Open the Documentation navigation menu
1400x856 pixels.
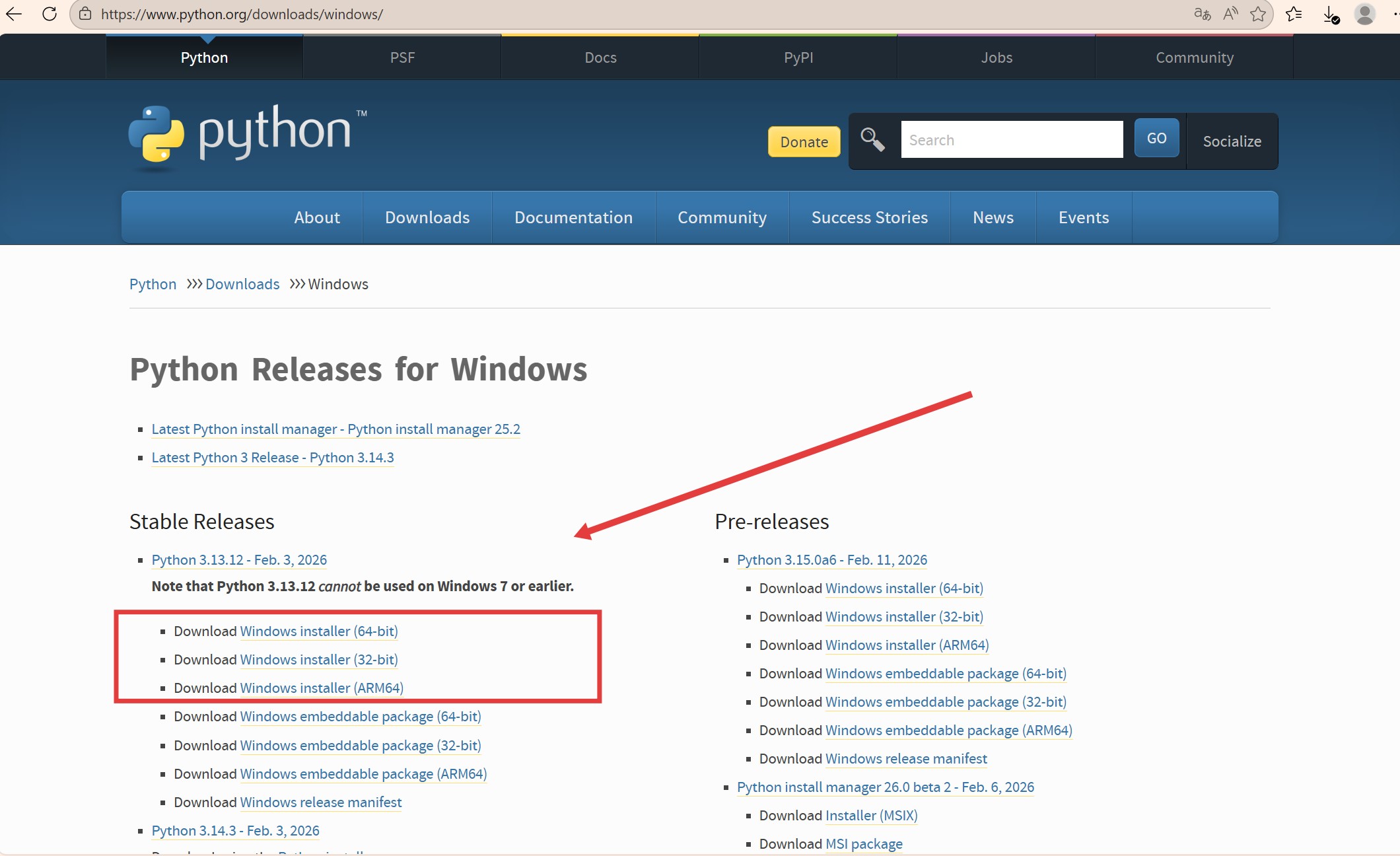(x=573, y=217)
